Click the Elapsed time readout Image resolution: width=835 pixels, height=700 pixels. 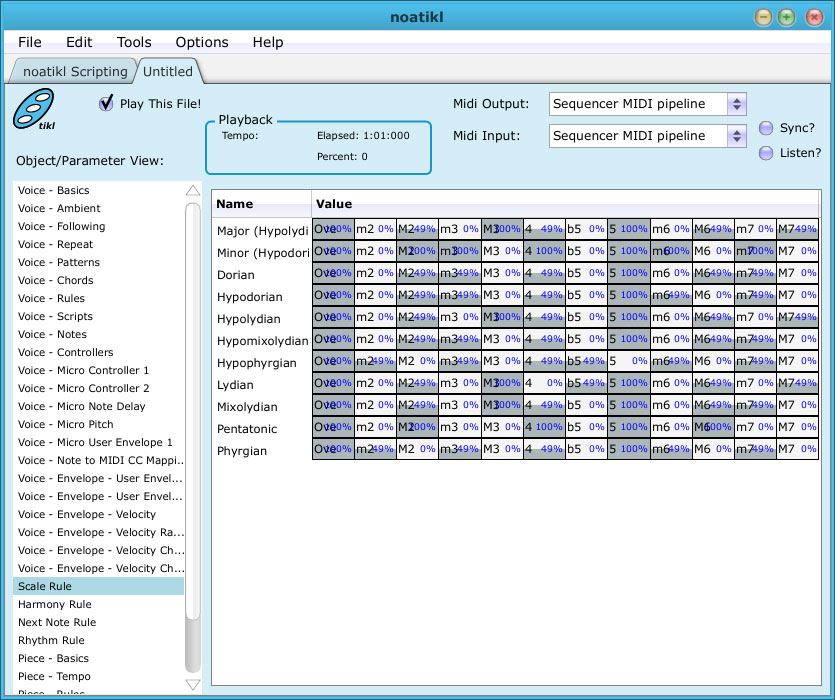point(363,135)
